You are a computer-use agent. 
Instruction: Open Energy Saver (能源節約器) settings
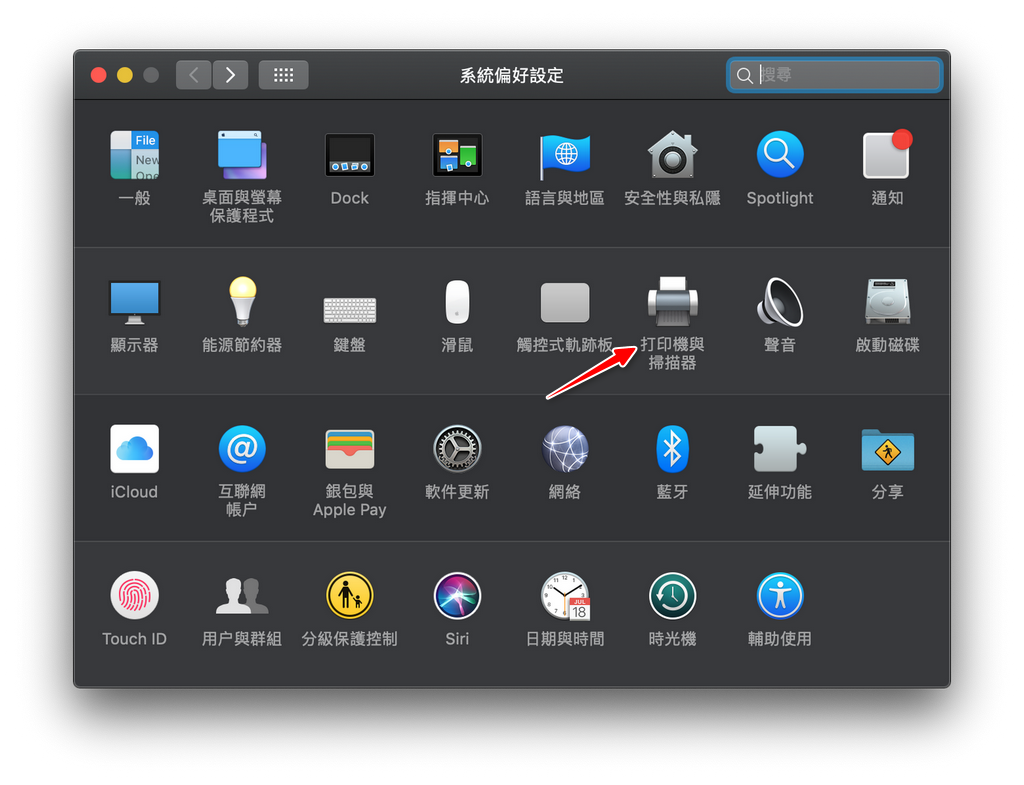242,303
